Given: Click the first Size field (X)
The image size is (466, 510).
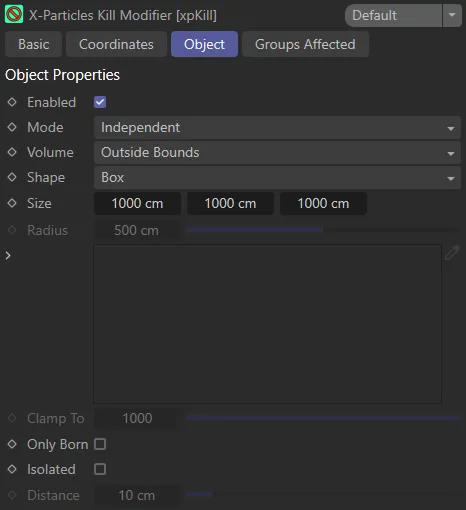Looking at the screenshot, I should click(x=137, y=203).
